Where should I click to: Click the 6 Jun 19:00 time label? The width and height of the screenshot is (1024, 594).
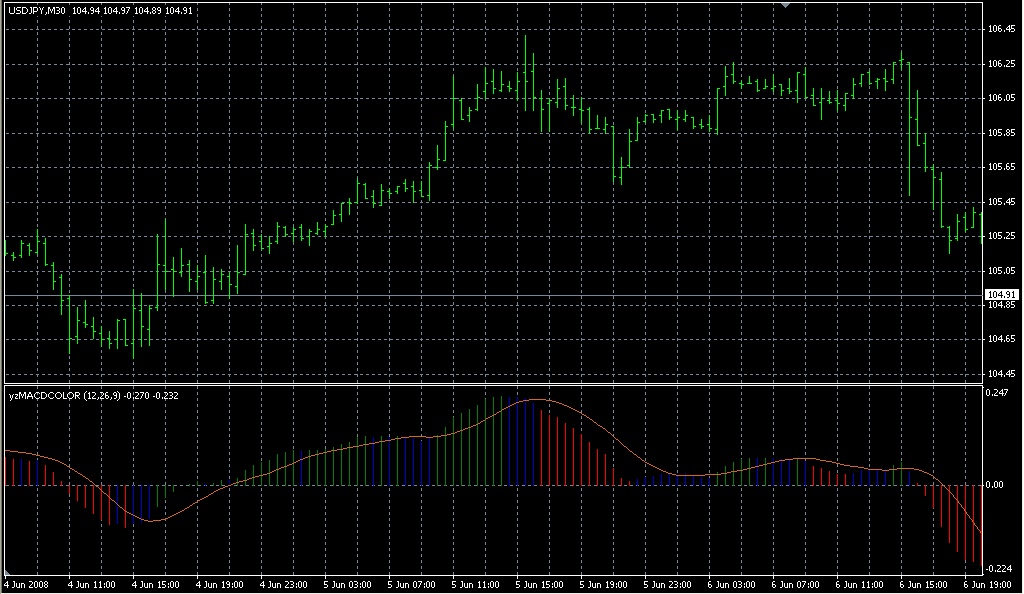click(x=988, y=584)
